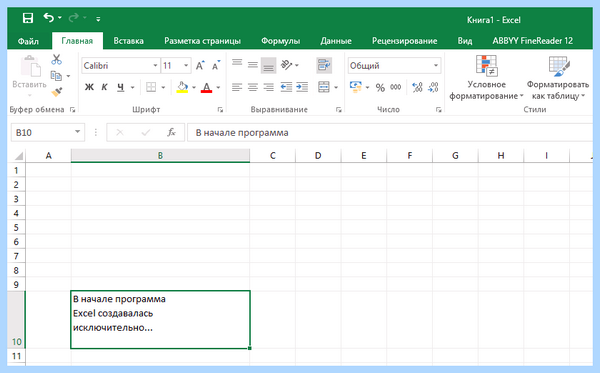The height and width of the screenshot is (373, 600).
Task: Open the Вид tab
Action: [465, 41]
